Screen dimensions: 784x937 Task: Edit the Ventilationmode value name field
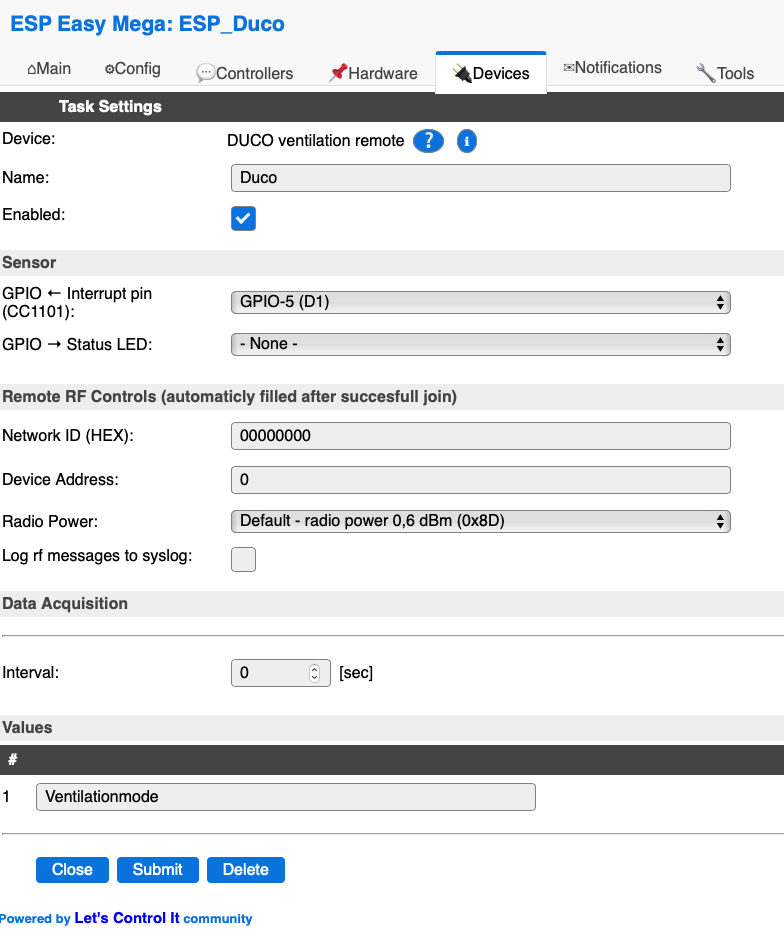286,797
